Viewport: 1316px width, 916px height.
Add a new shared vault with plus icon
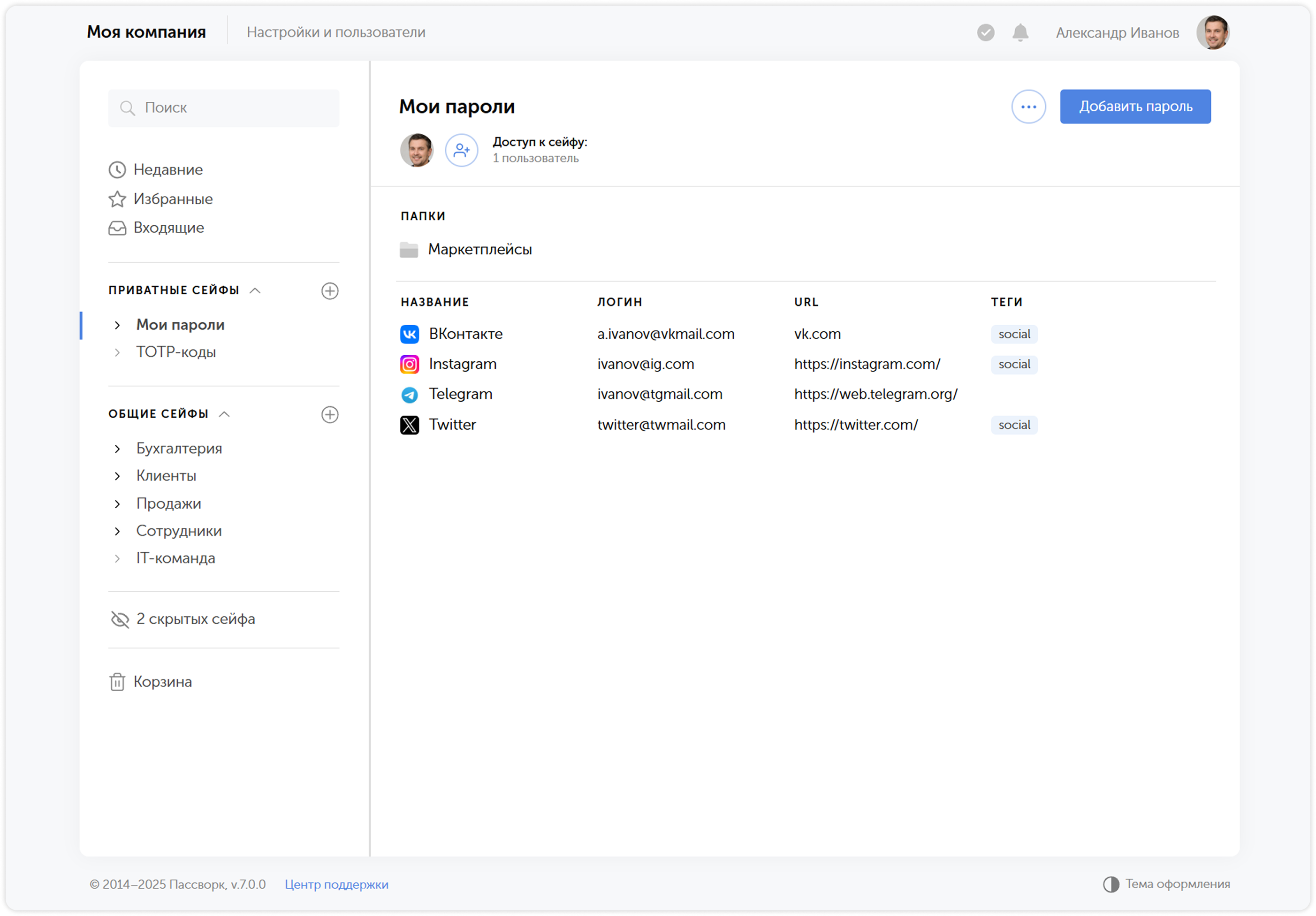pyautogui.click(x=329, y=414)
